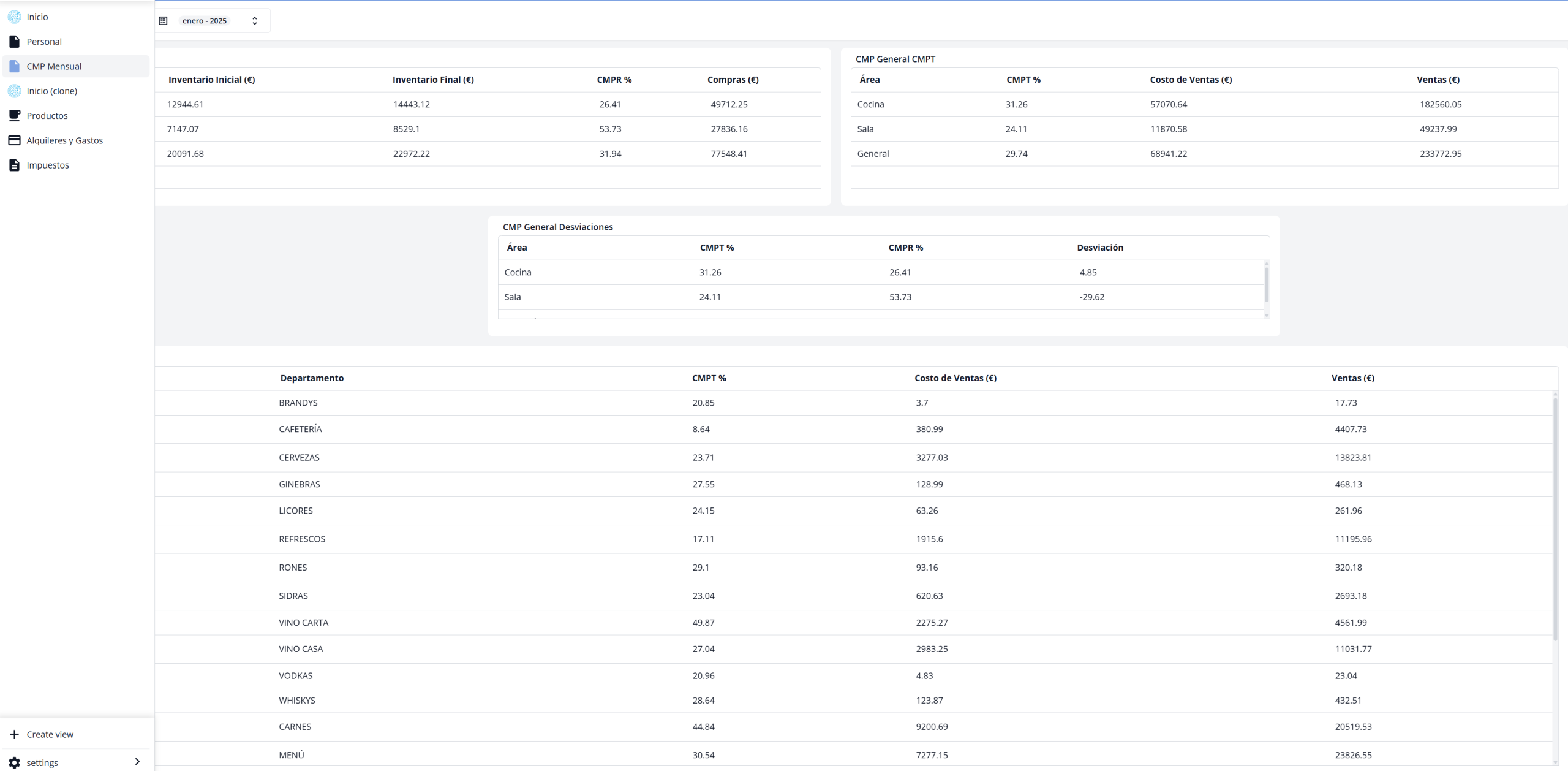Click the settings gear icon

[14, 762]
